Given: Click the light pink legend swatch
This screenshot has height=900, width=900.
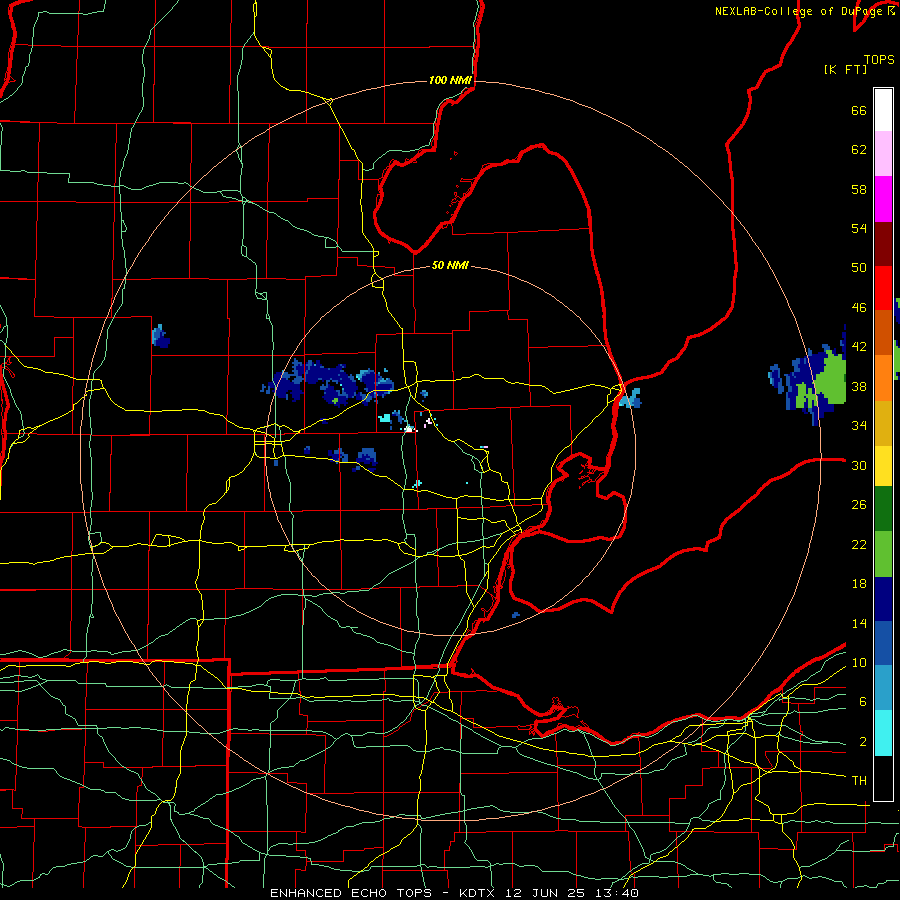Looking at the screenshot, I should (883, 154).
